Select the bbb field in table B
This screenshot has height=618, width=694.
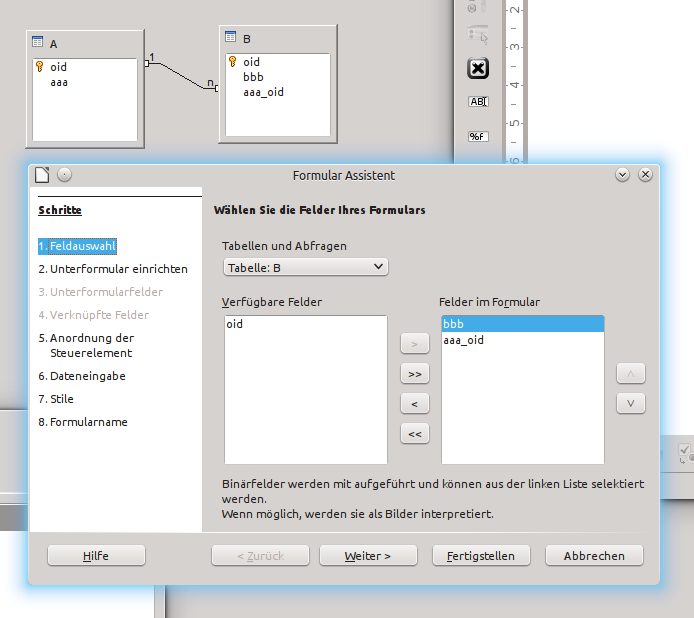253,77
